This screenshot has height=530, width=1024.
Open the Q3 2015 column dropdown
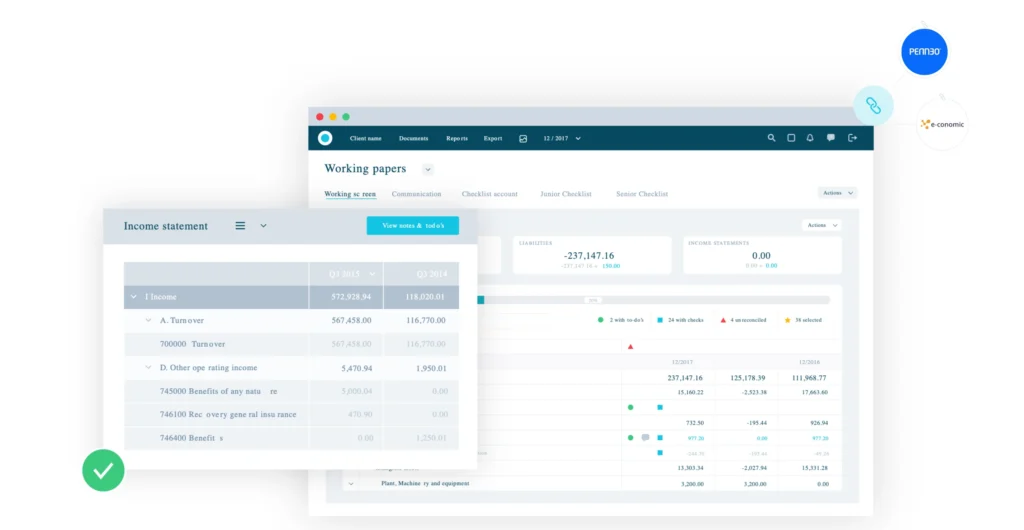(372, 274)
